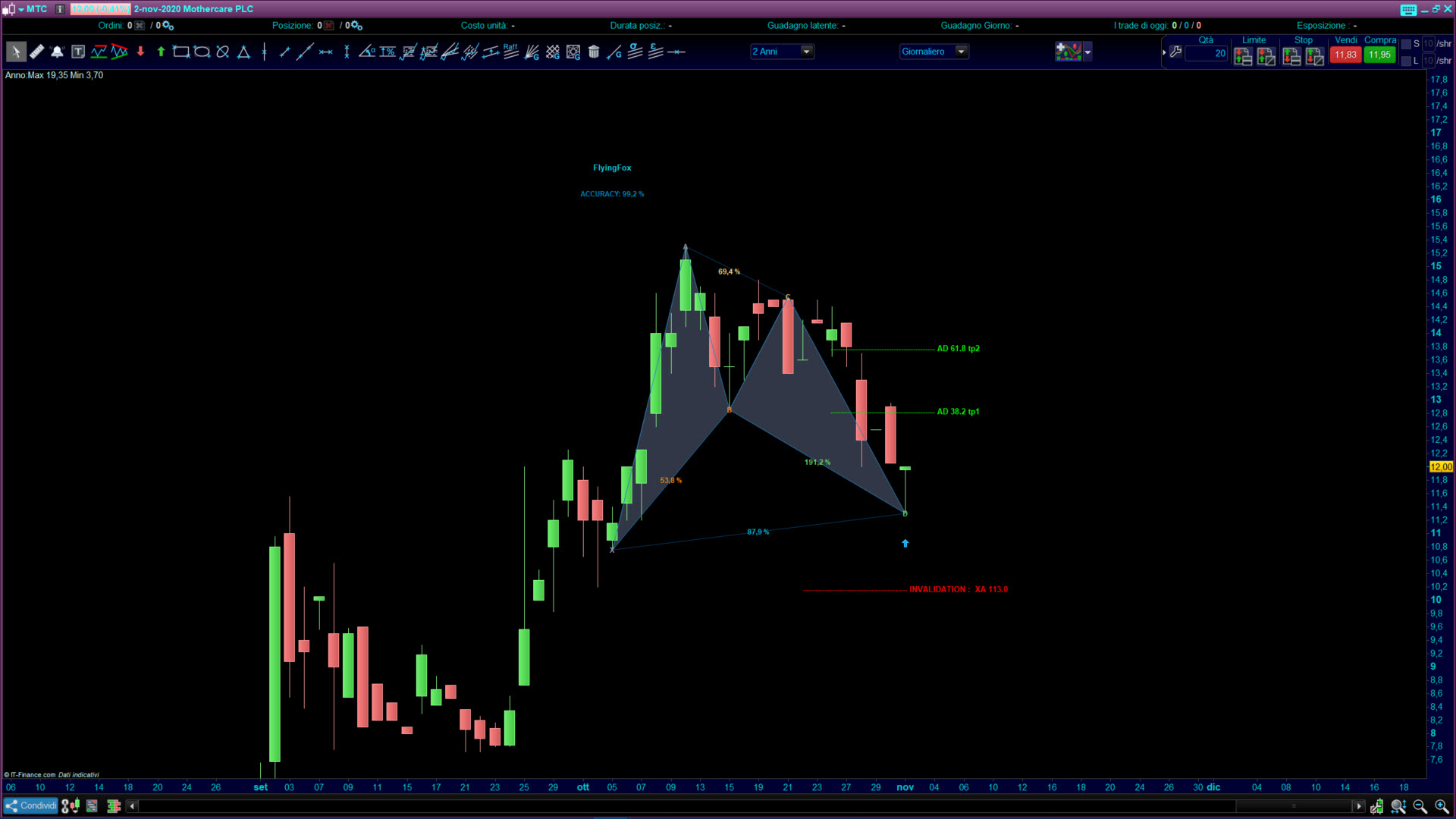Select the ruler measurement tool
The image size is (1456, 819).
[x=36, y=52]
